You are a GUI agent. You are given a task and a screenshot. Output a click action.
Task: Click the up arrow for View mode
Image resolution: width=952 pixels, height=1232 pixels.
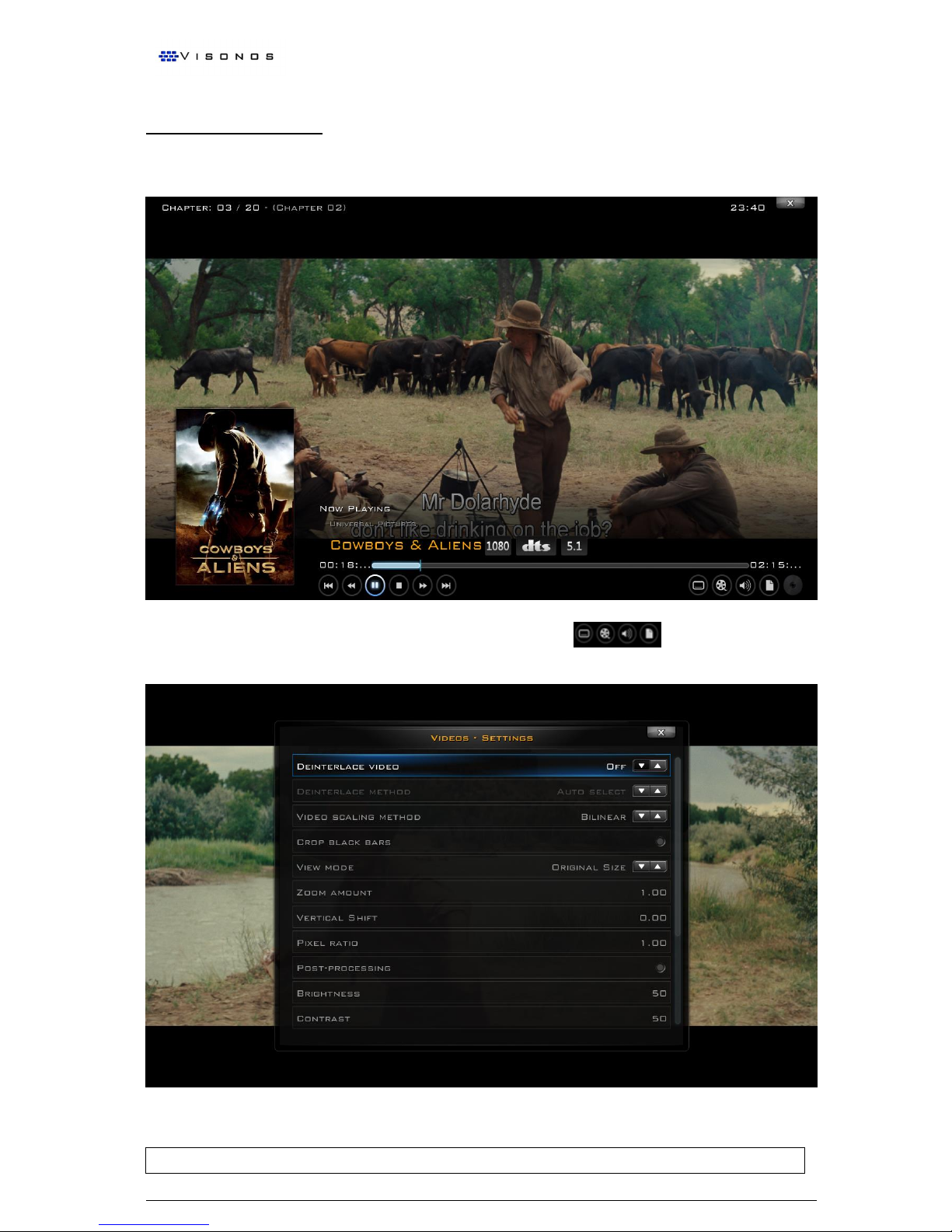[658, 867]
